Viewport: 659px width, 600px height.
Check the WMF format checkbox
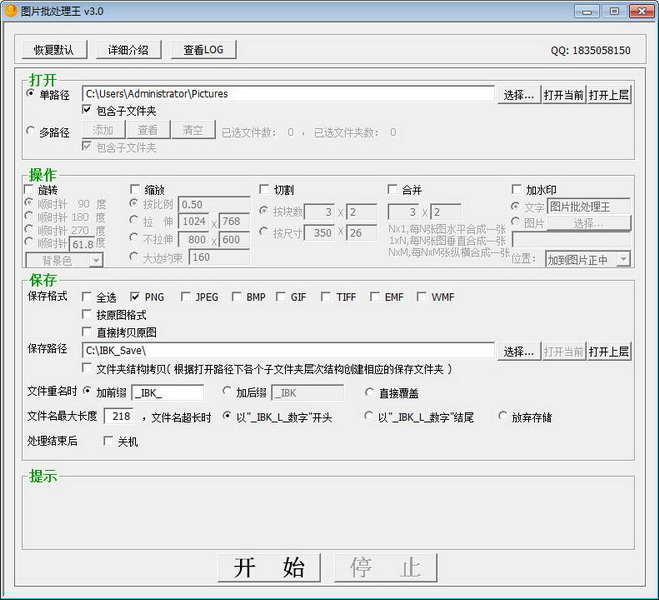[x=421, y=297]
